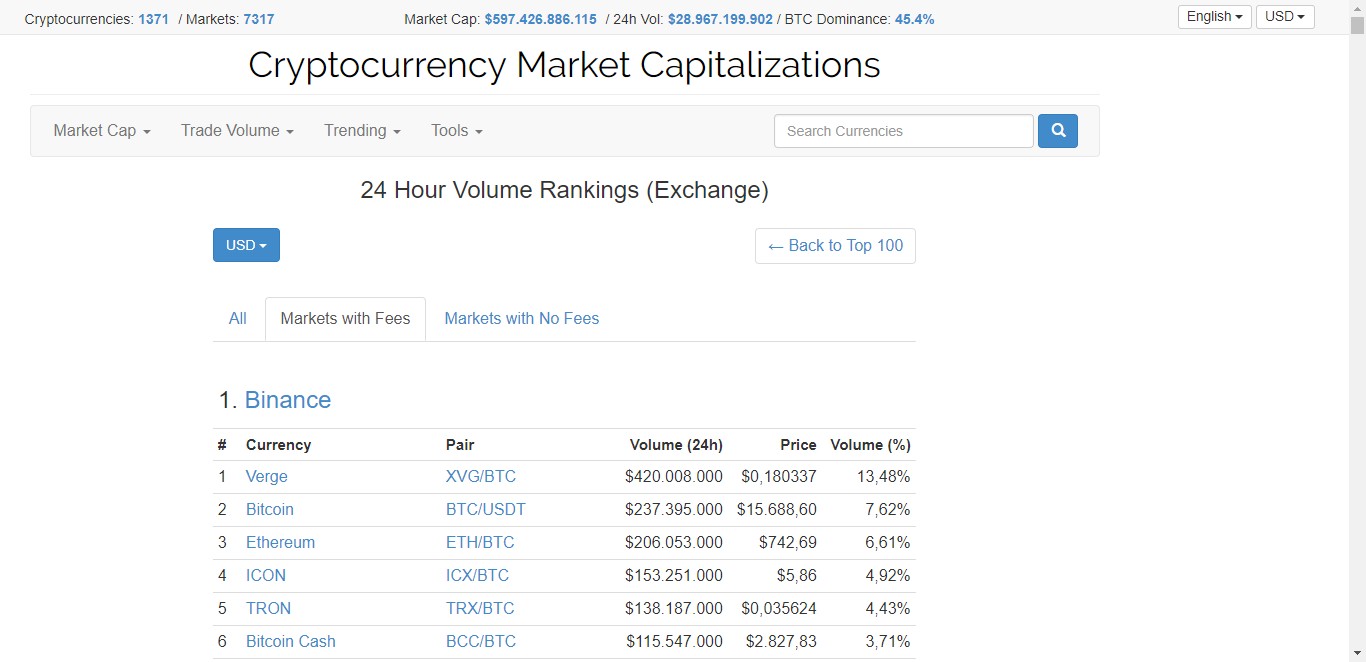1366x662 pixels.
Task: Click the BTC/USDT pair link
Action: pyautogui.click(x=486, y=510)
